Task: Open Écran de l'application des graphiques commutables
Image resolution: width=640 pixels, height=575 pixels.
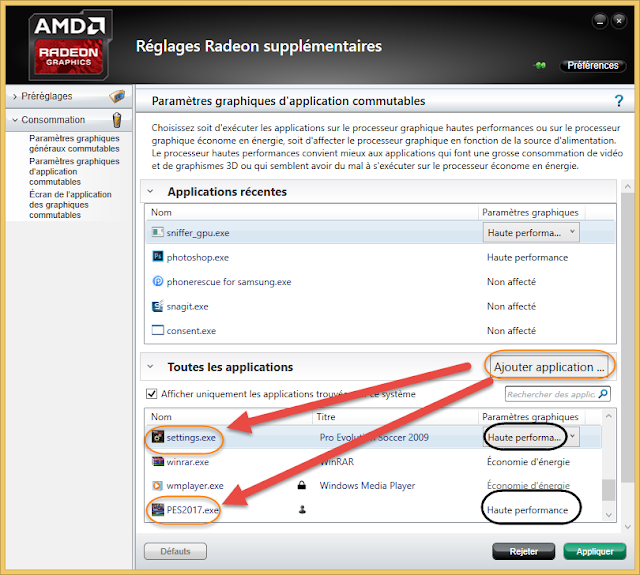Action: click(70, 204)
